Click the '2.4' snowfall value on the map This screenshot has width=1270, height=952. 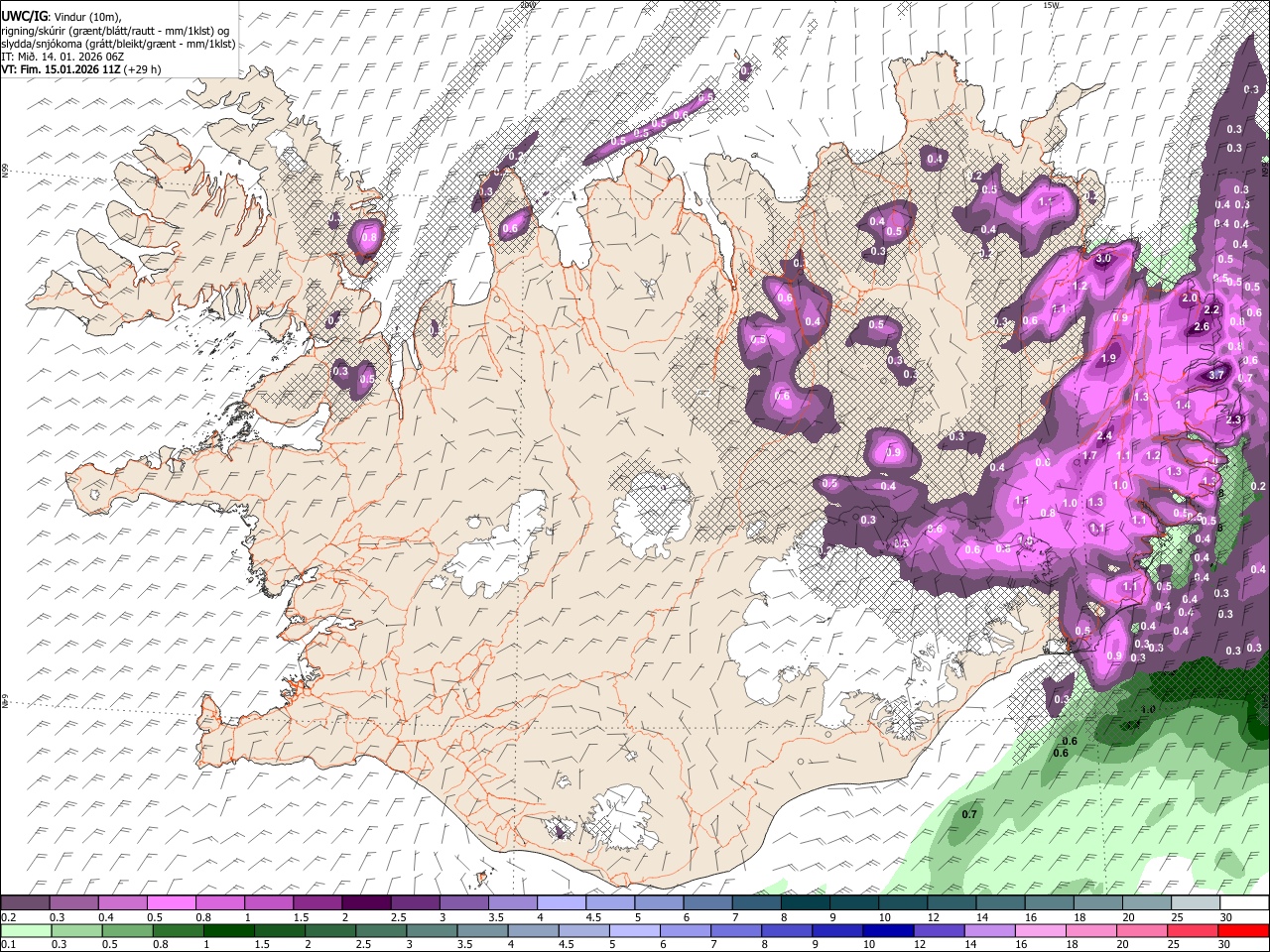tap(1104, 435)
